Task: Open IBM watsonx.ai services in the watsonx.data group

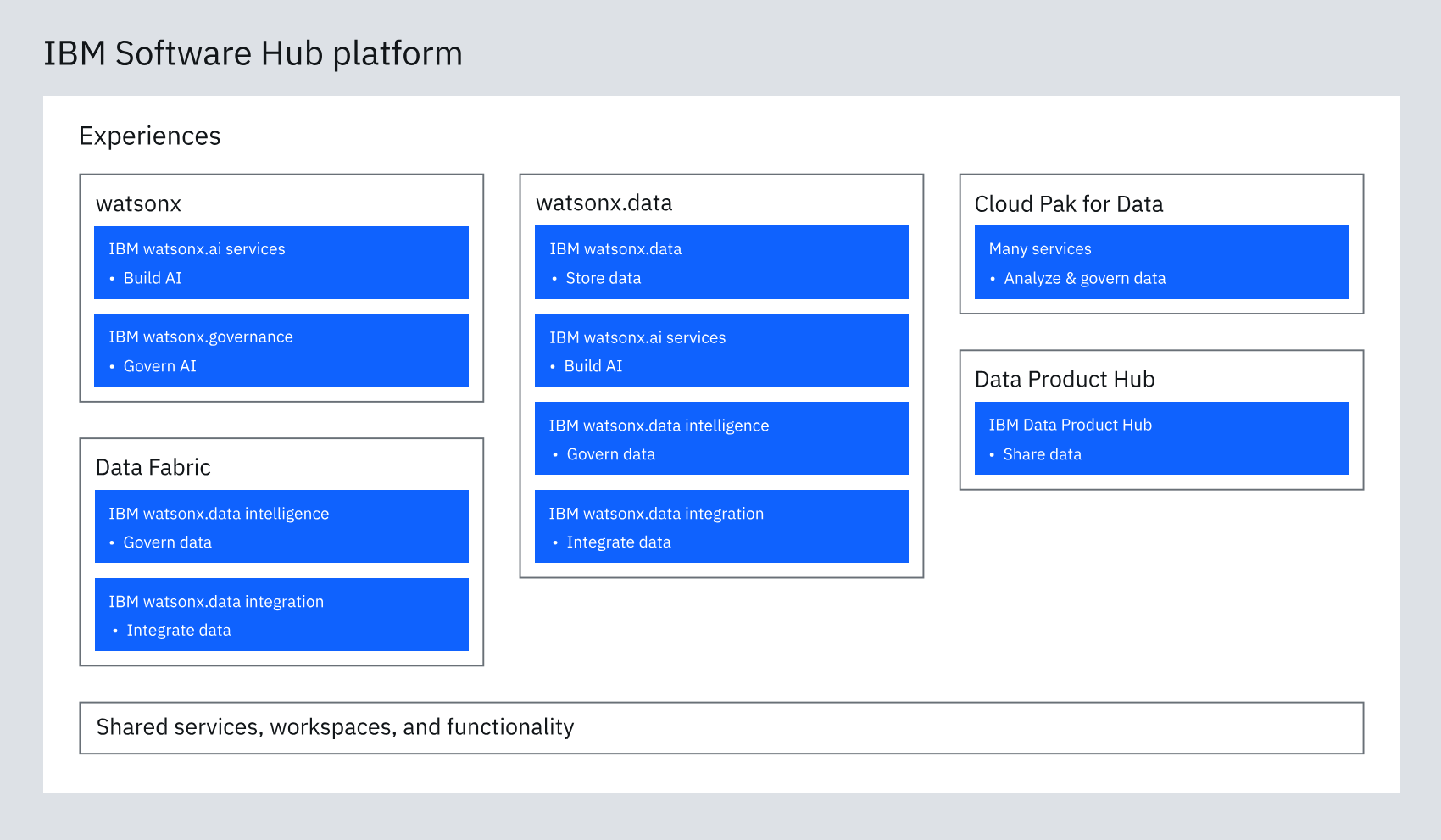Action: [720, 350]
